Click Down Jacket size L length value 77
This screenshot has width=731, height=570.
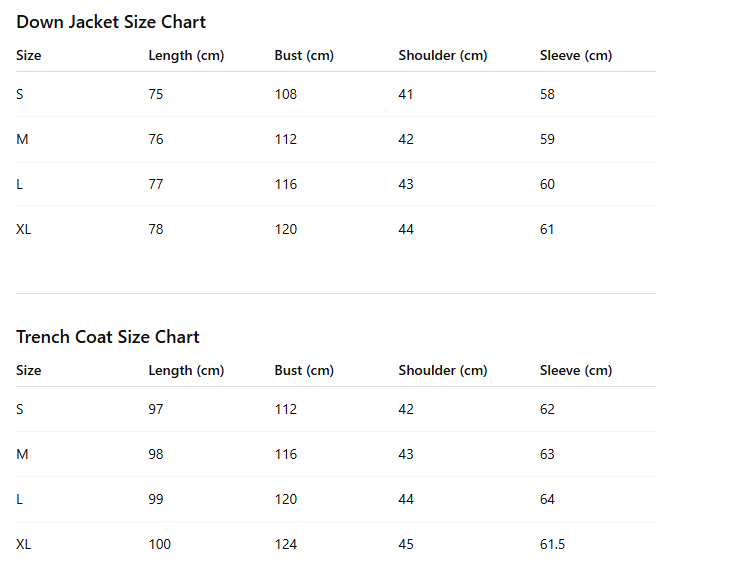pos(156,184)
